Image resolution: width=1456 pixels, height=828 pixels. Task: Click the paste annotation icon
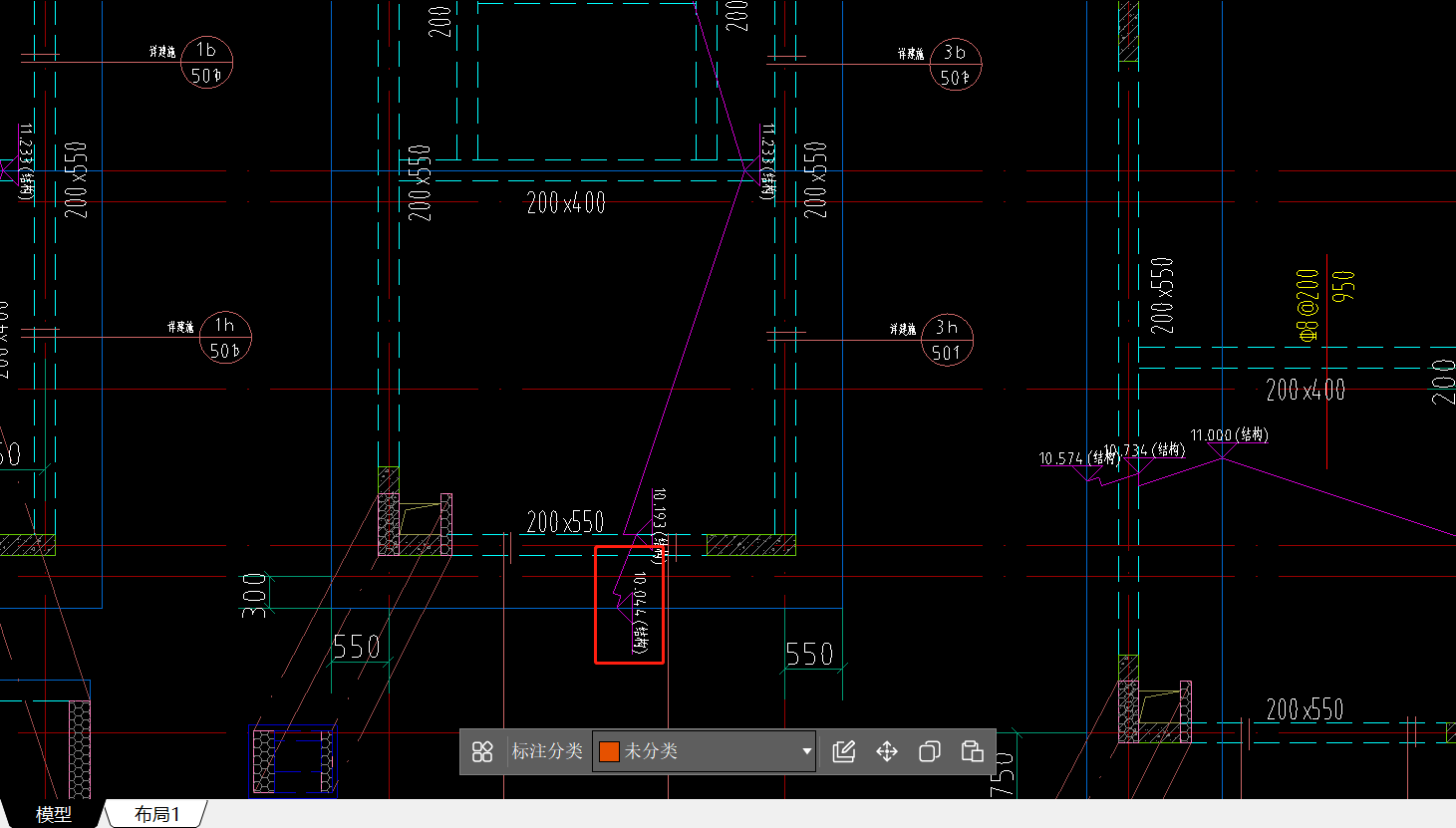tap(973, 751)
